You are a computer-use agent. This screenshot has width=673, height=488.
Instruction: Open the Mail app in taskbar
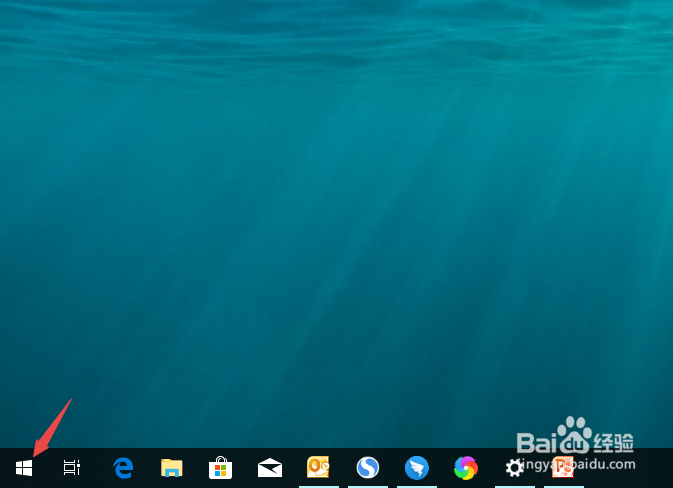(270, 468)
